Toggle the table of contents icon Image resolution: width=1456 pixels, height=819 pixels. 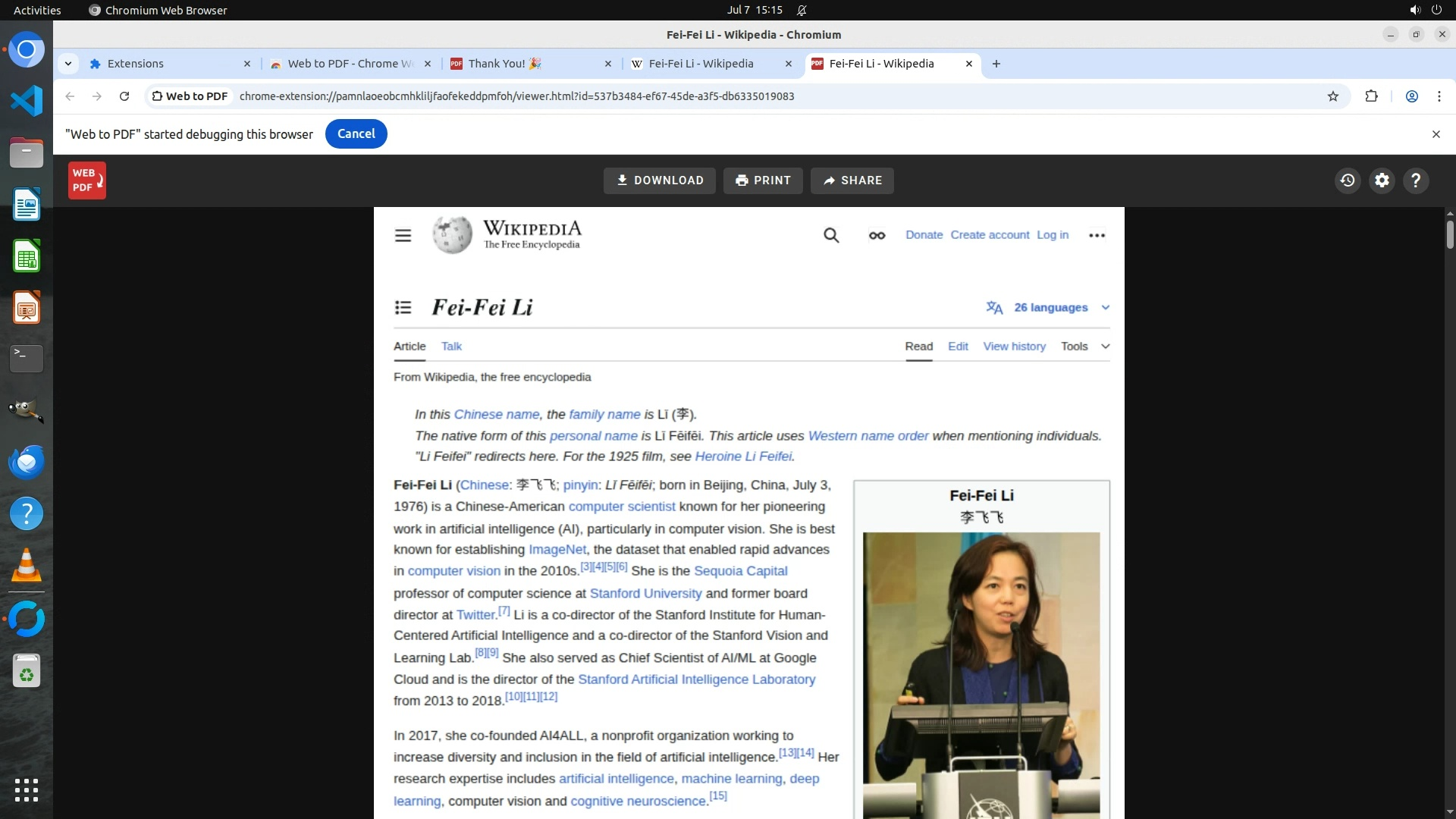(x=403, y=307)
